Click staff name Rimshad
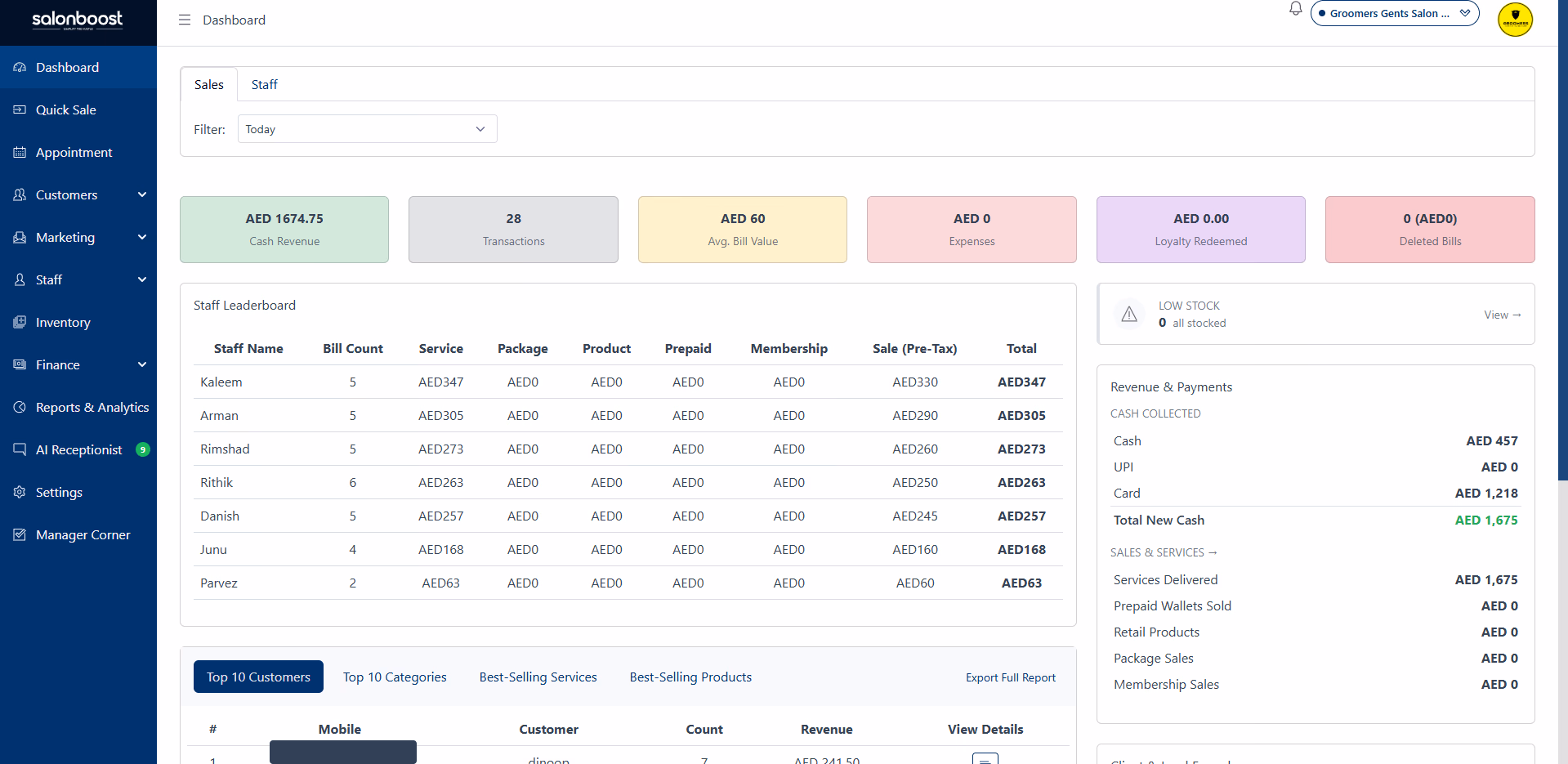This screenshot has width=1568, height=764. [225, 449]
